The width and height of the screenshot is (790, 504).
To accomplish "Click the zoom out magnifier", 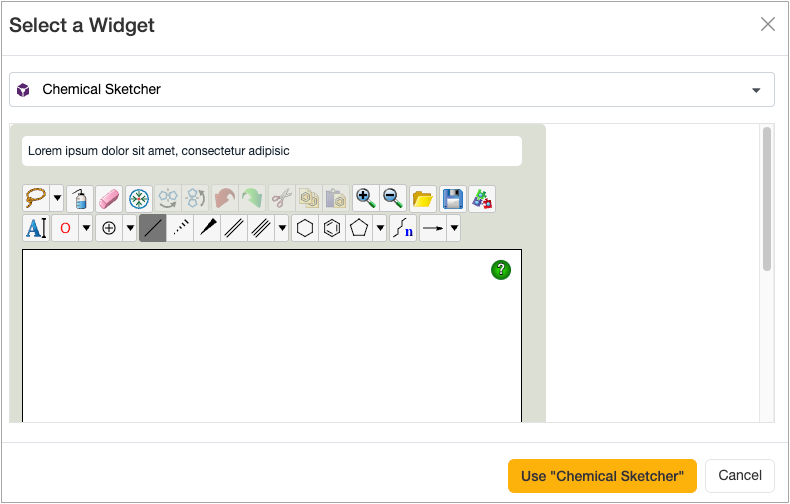I will (392, 199).
